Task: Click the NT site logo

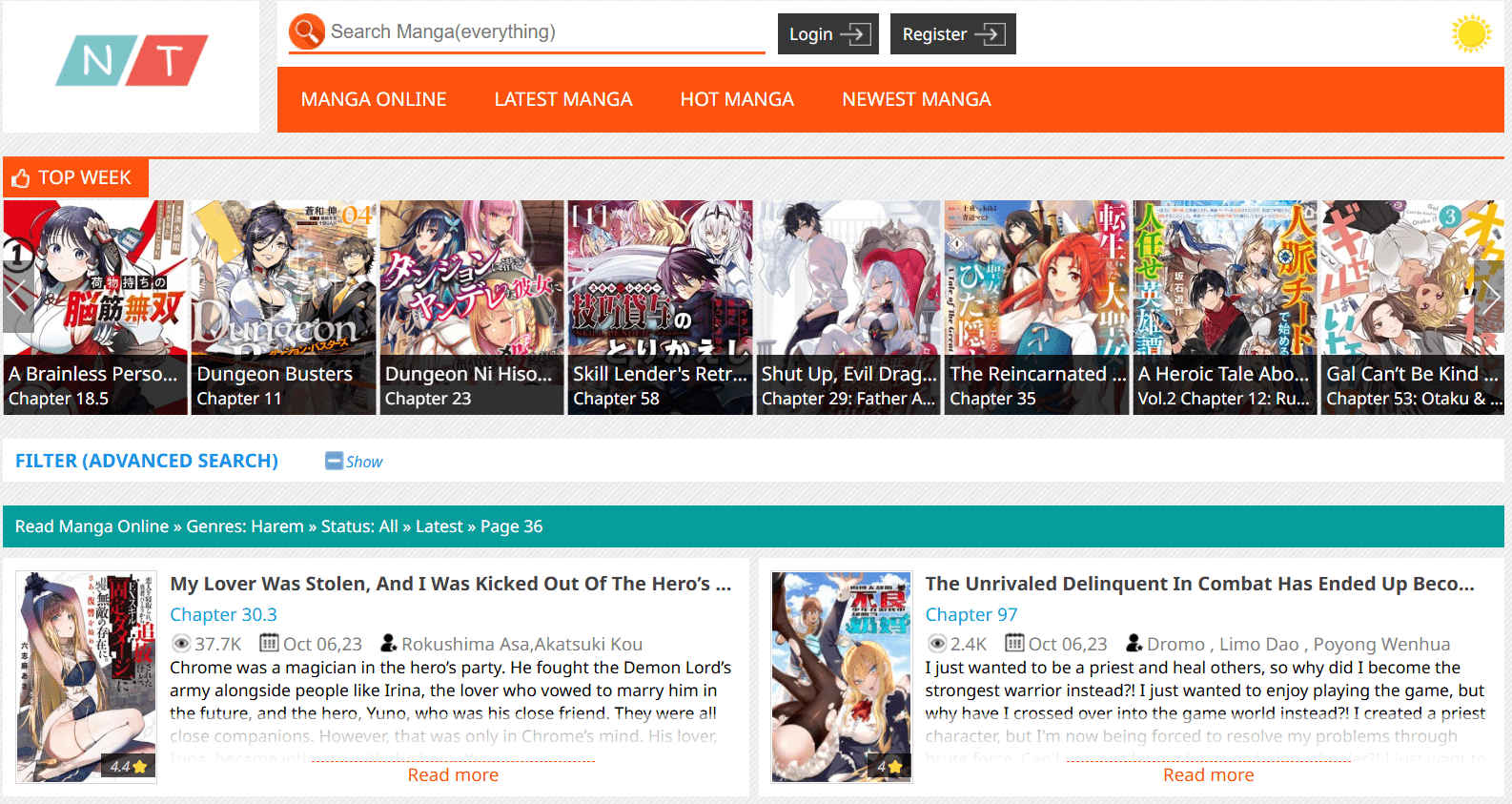Action: (132, 60)
